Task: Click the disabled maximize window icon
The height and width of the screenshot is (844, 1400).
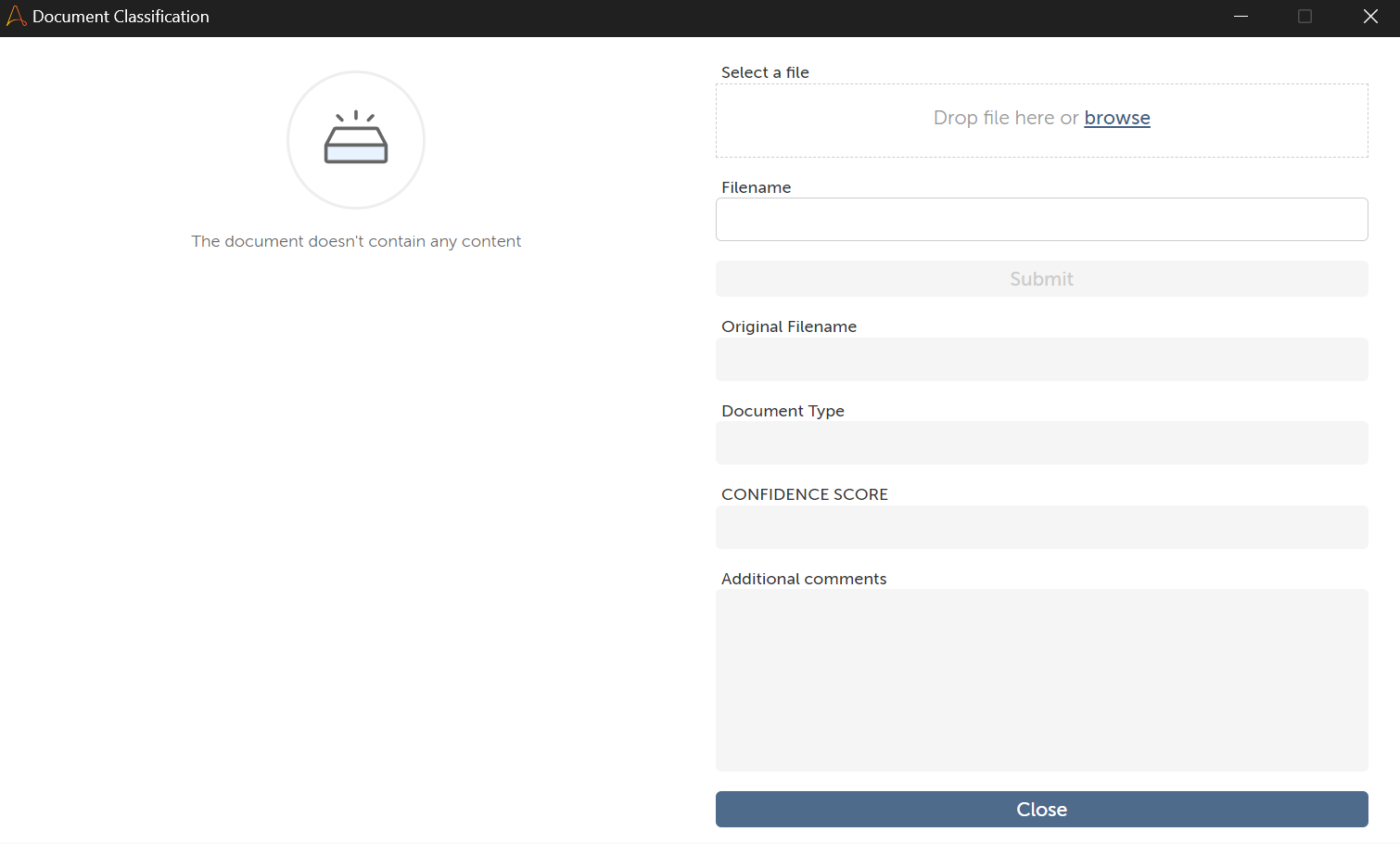Action: tap(1305, 17)
